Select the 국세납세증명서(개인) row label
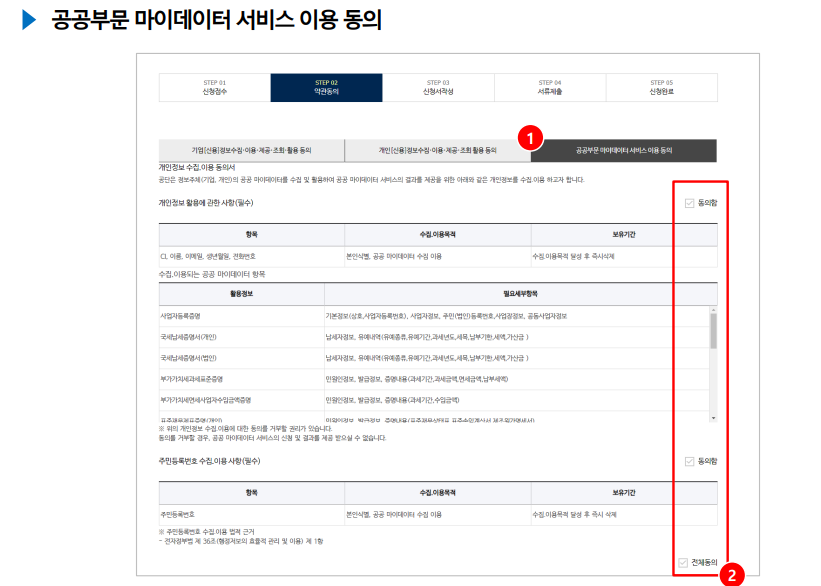Screen dimensions: 821x586 pyautogui.click(x=188, y=337)
